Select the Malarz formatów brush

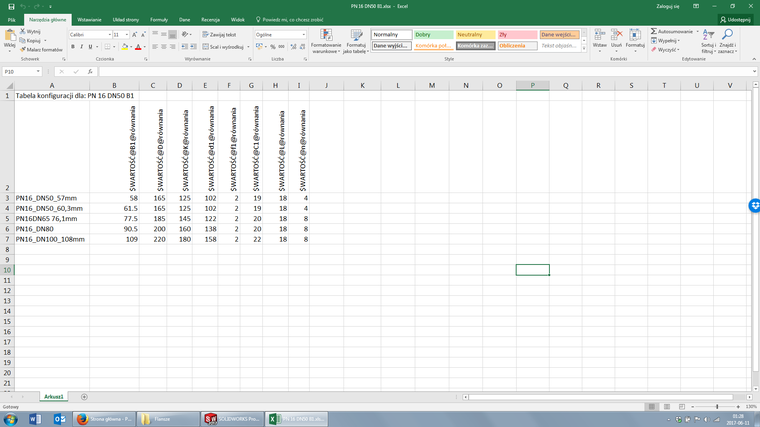[x=22, y=49]
